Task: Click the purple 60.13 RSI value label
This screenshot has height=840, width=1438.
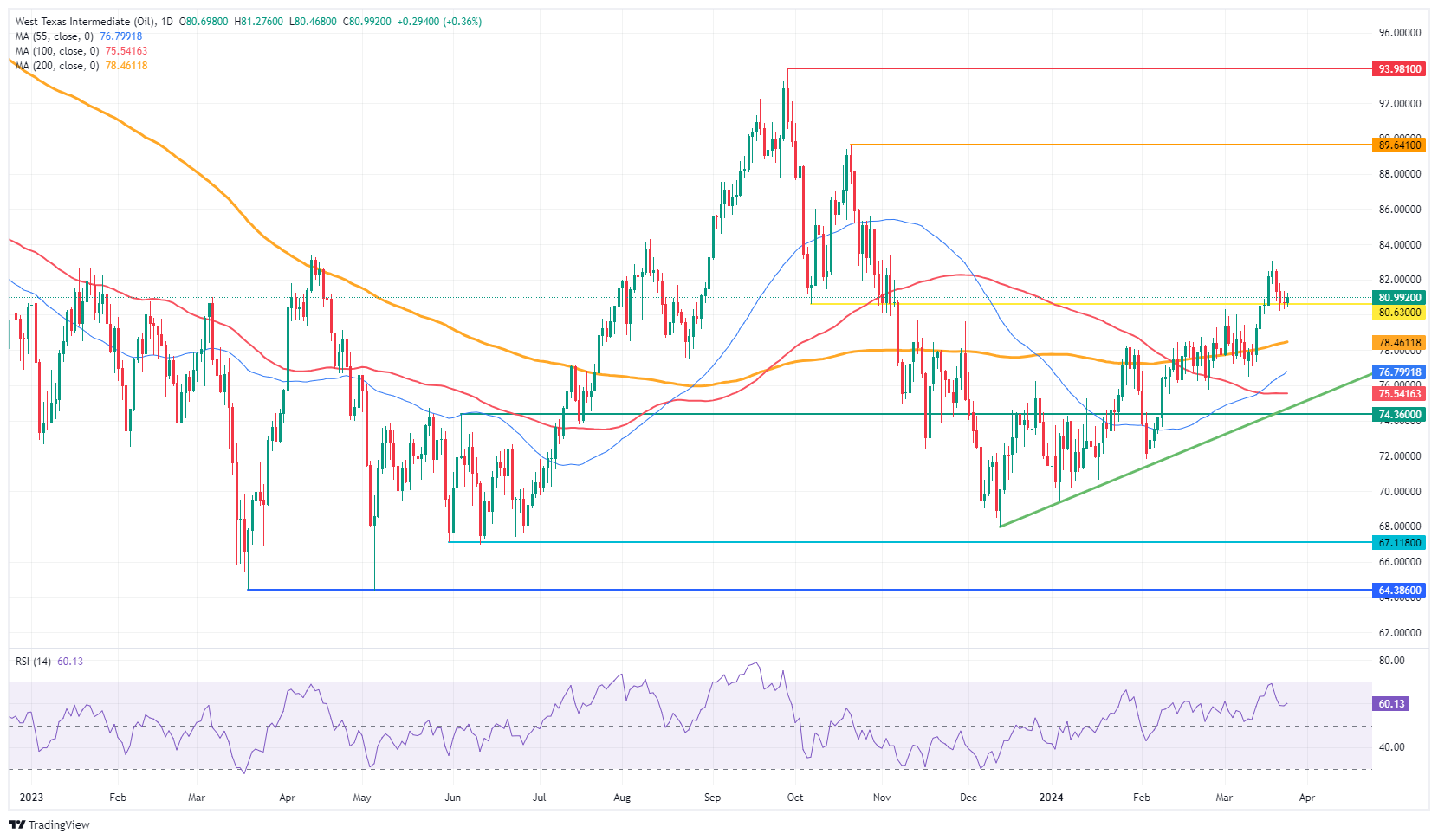Action: point(1391,704)
